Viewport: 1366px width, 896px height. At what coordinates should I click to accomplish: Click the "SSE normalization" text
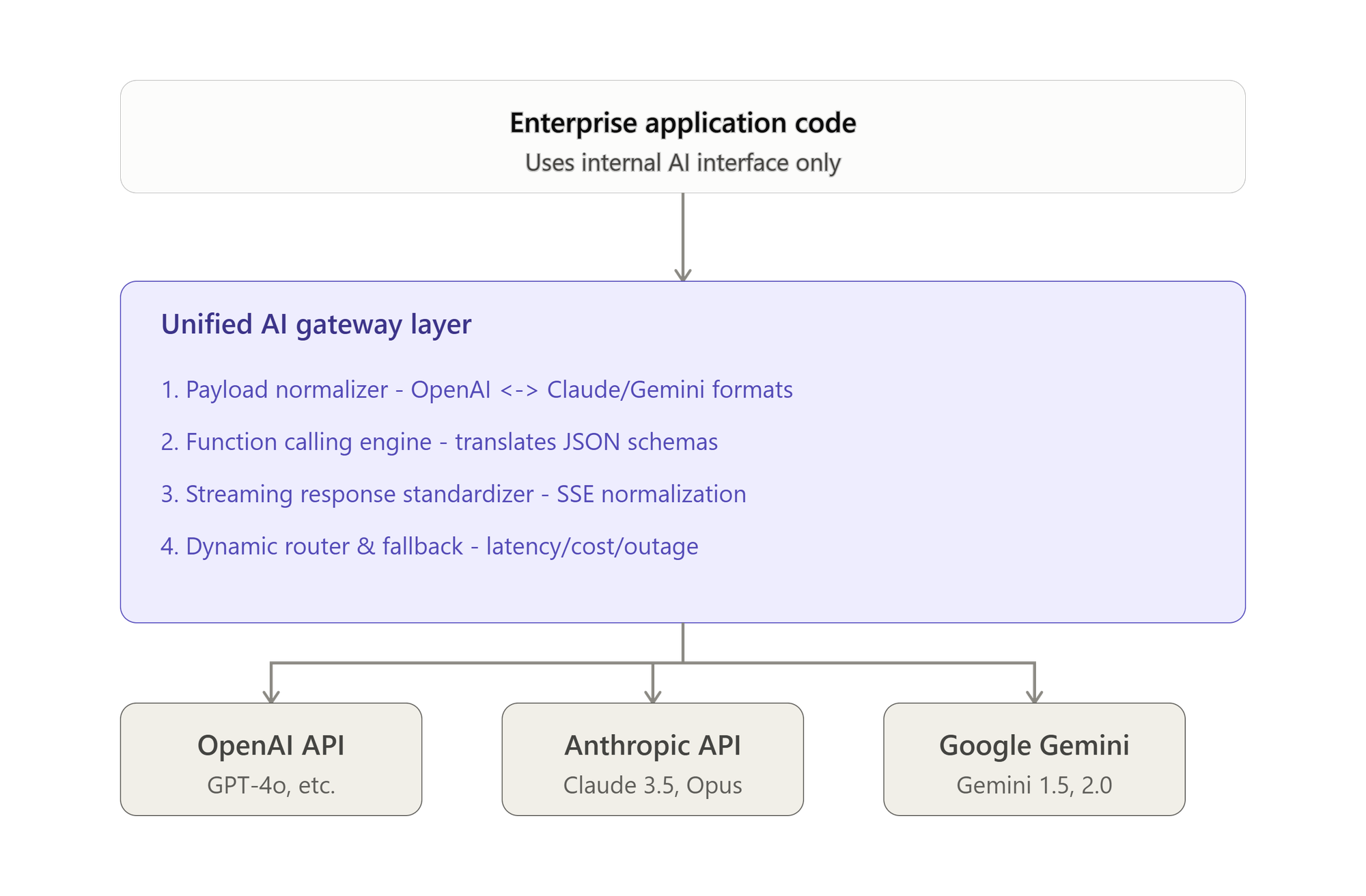point(652,494)
